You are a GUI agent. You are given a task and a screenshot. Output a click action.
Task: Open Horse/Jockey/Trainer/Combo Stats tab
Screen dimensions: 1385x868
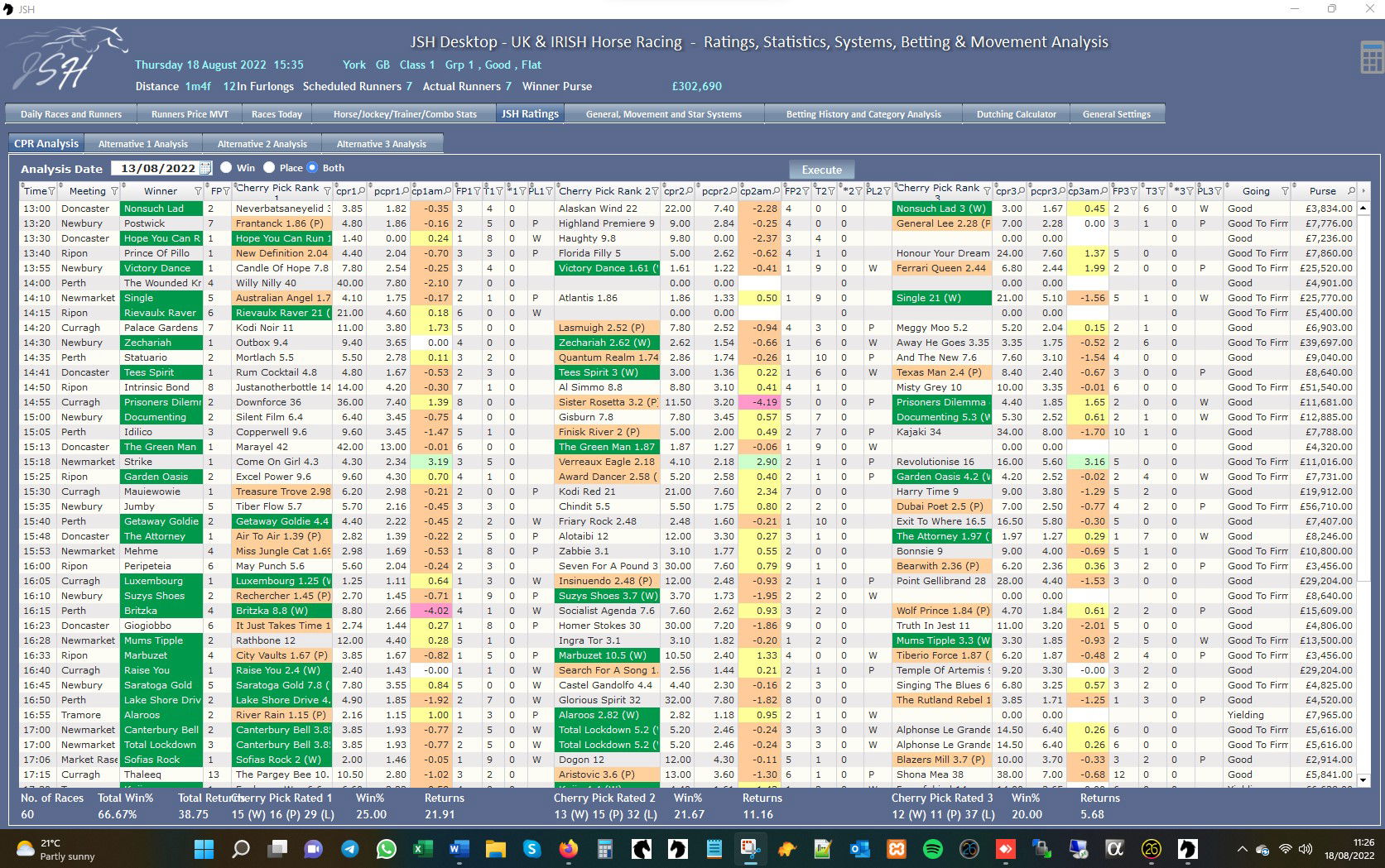click(405, 114)
